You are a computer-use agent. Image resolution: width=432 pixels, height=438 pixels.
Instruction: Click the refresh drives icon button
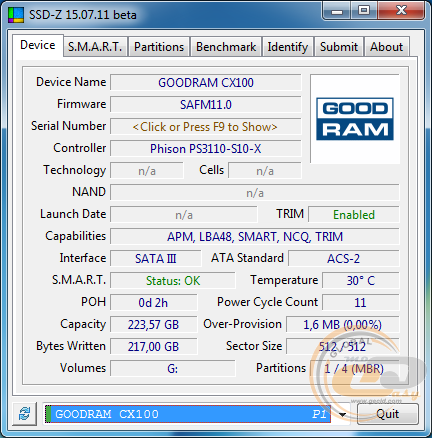pos(24,414)
